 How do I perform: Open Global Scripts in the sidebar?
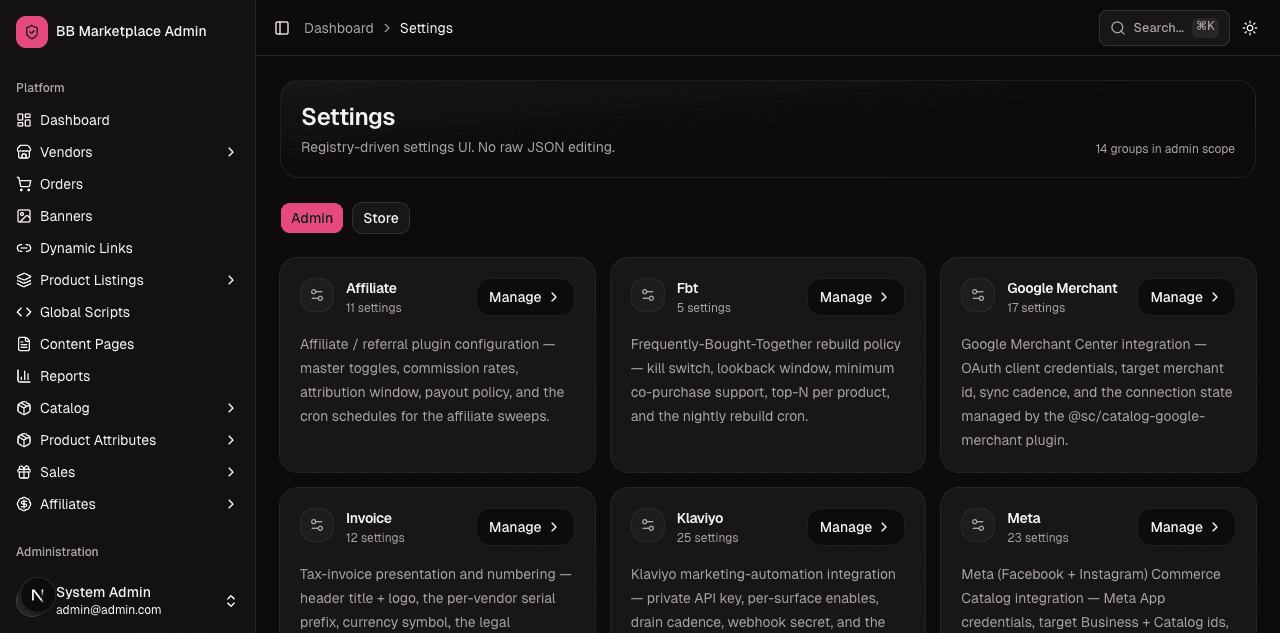(128, 312)
